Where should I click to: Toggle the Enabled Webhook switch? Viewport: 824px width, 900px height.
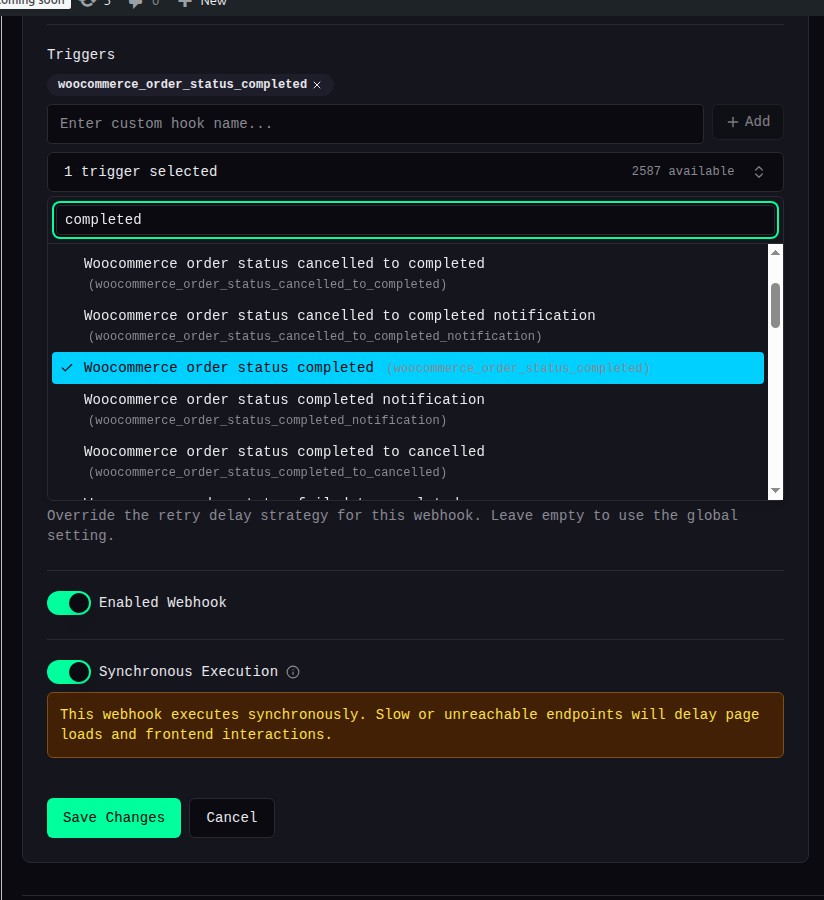[x=69, y=603]
